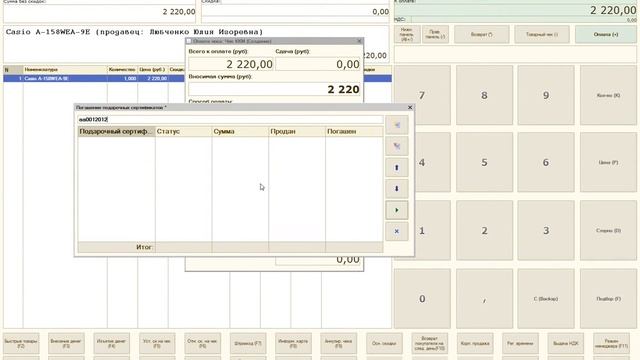This screenshot has height=360, width=640.
Task: Click the Прав. панель button
Action: (x=435, y=34)
